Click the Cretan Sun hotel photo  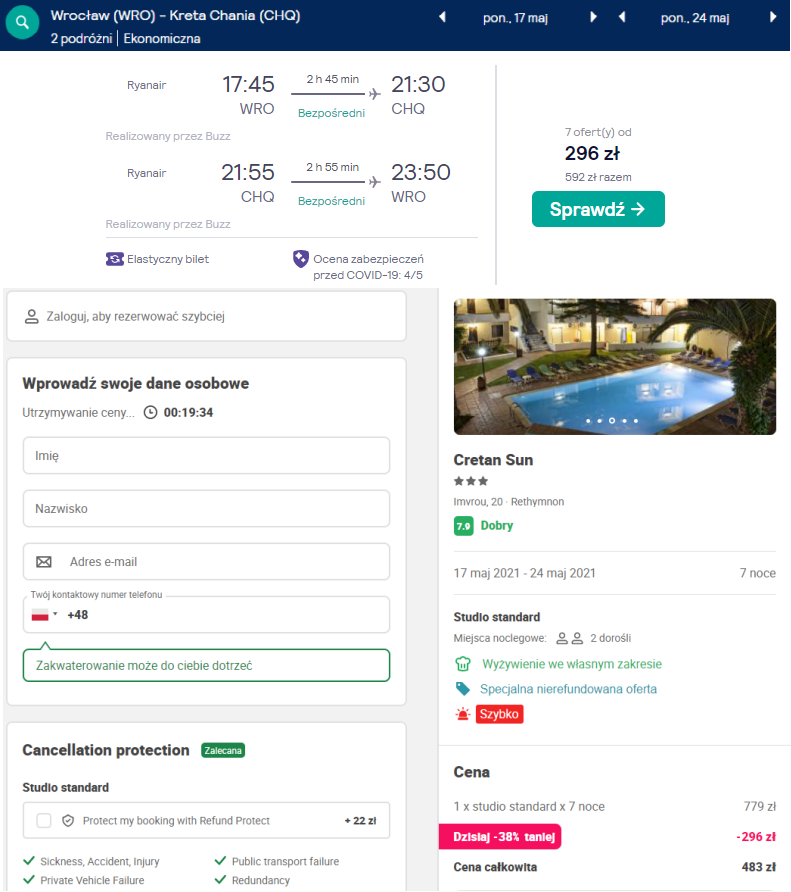614,365
